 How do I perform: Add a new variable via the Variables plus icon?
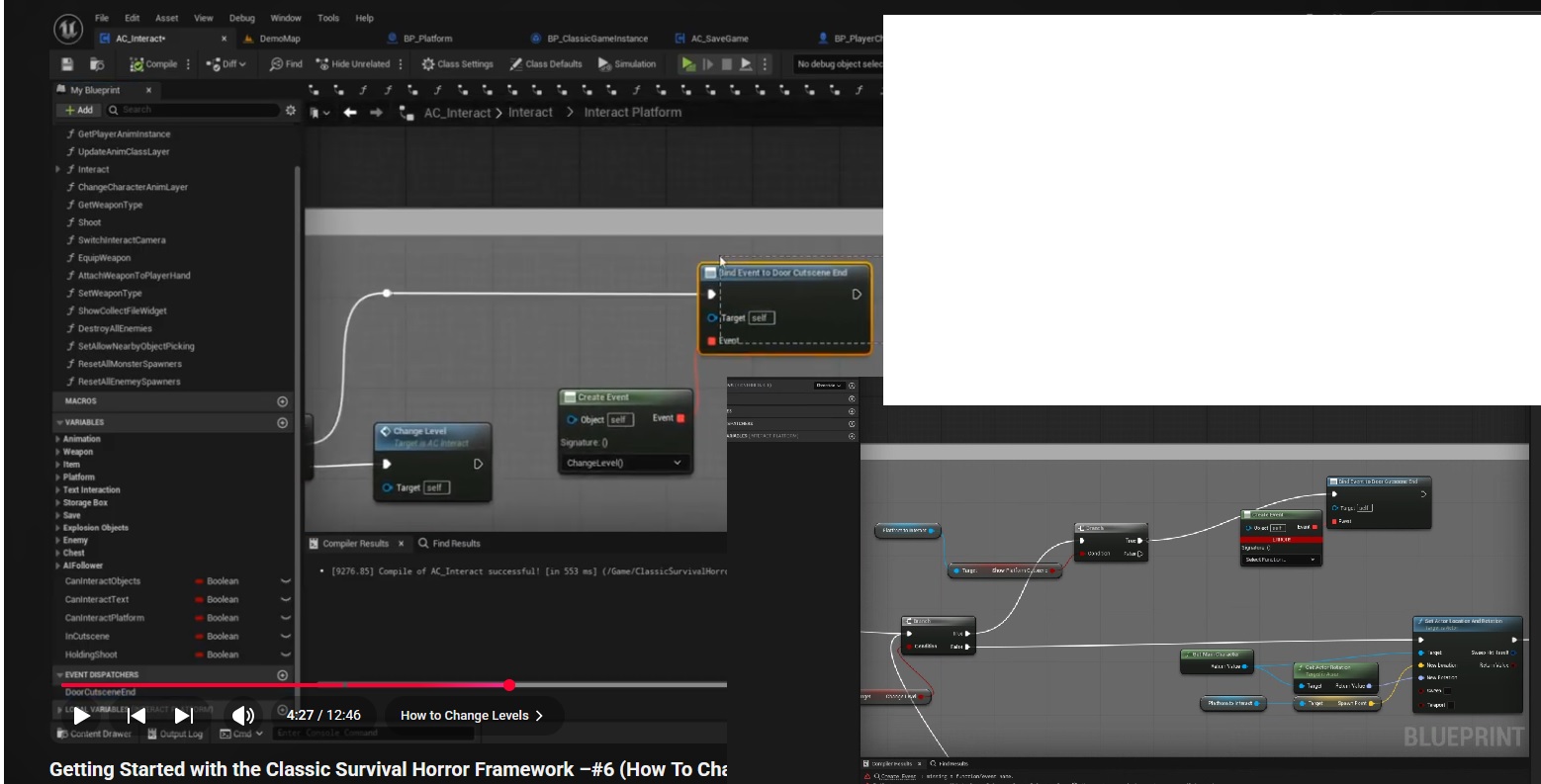click(x=283, y=422)
